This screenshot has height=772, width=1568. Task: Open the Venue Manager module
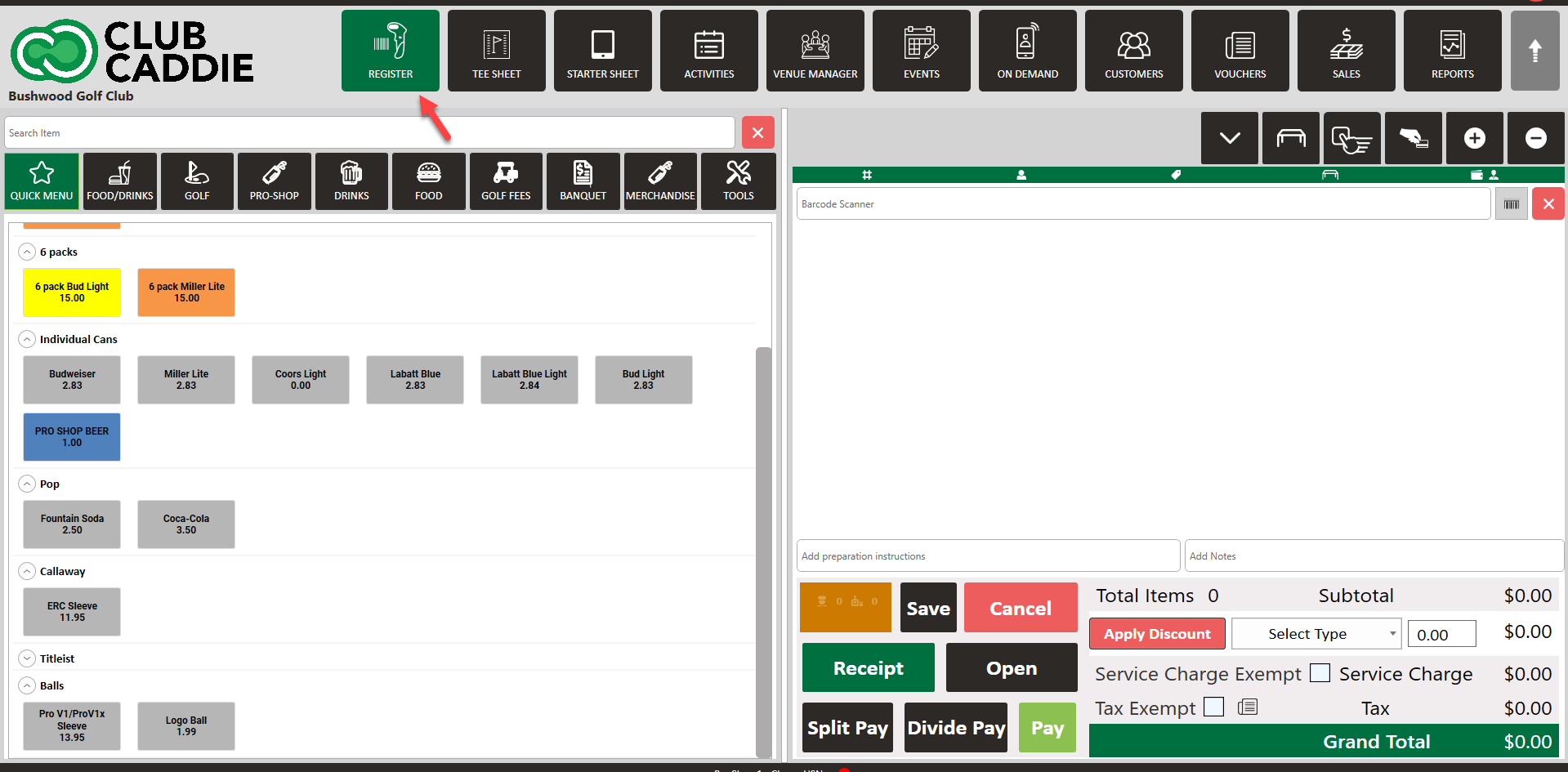[x=815, y=51]
